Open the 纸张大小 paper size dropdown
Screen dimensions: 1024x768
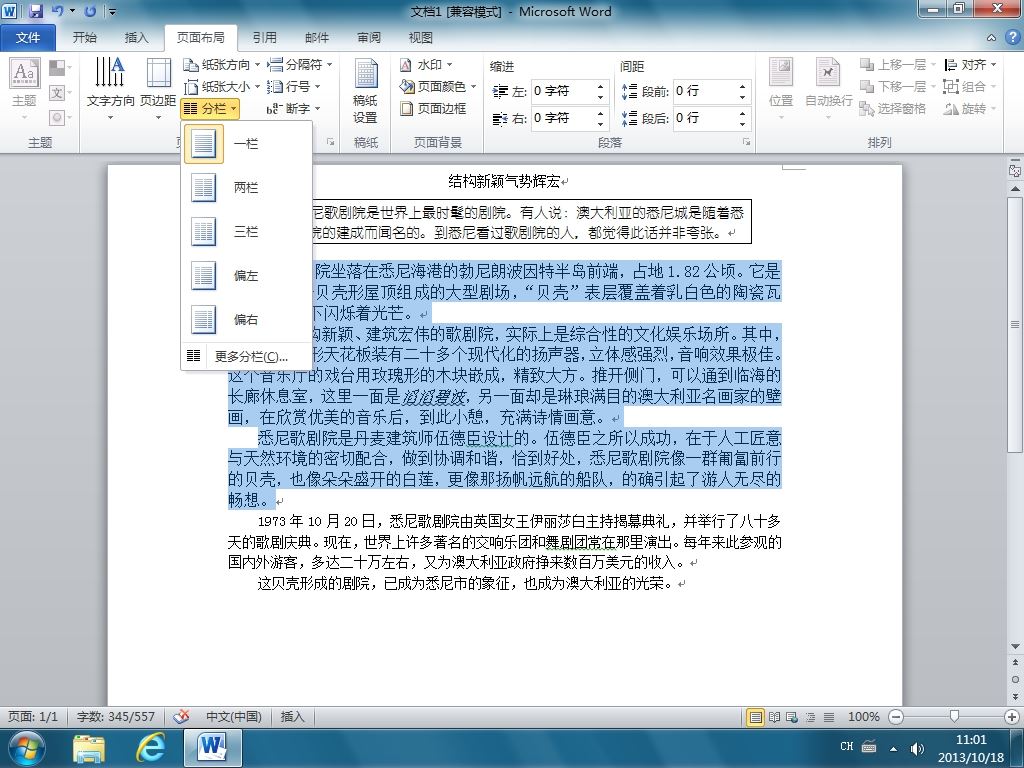tap(221, 86)
